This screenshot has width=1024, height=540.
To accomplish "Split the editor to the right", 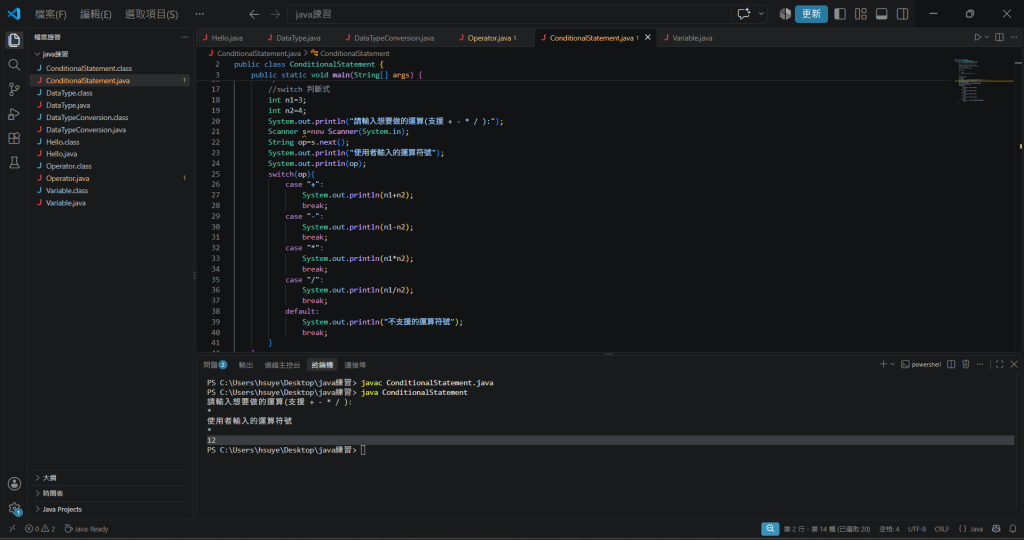I will coord(999,37).
